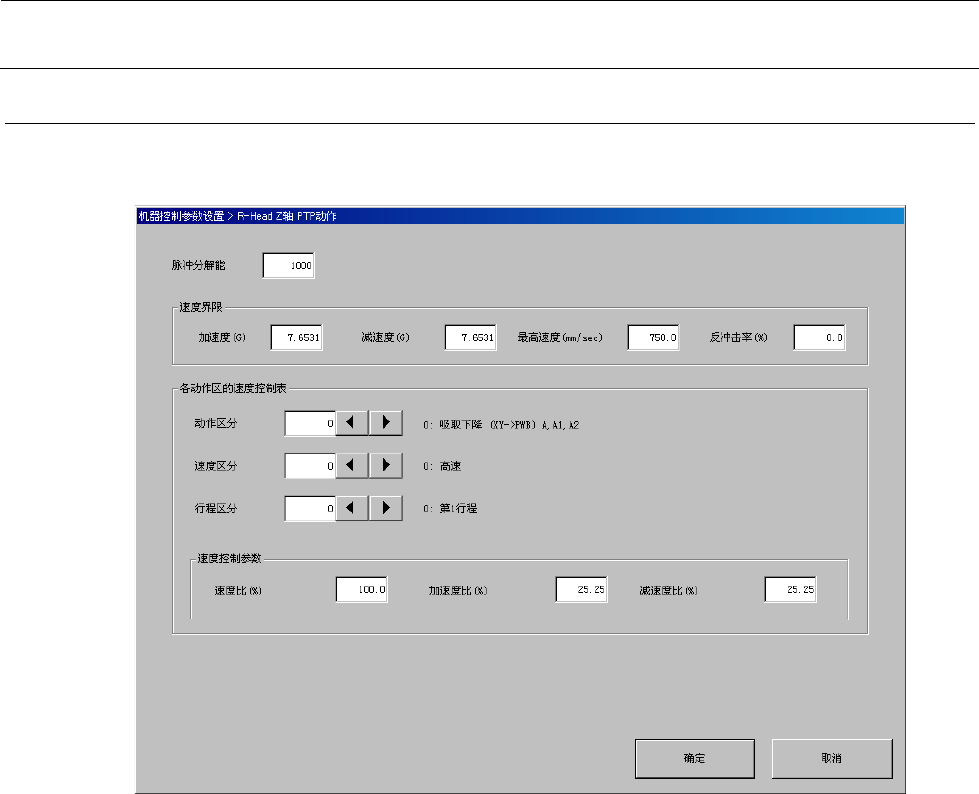This screenshot has width=979, height=794.
Task: Focus the 速度区分 number field
Action: 310,466
